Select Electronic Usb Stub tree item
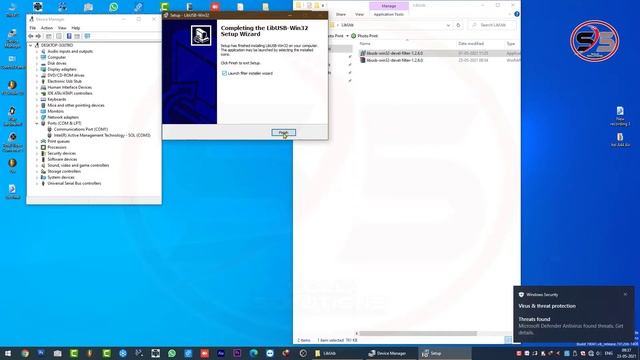The image size is (640, 360). coord(64,81)
